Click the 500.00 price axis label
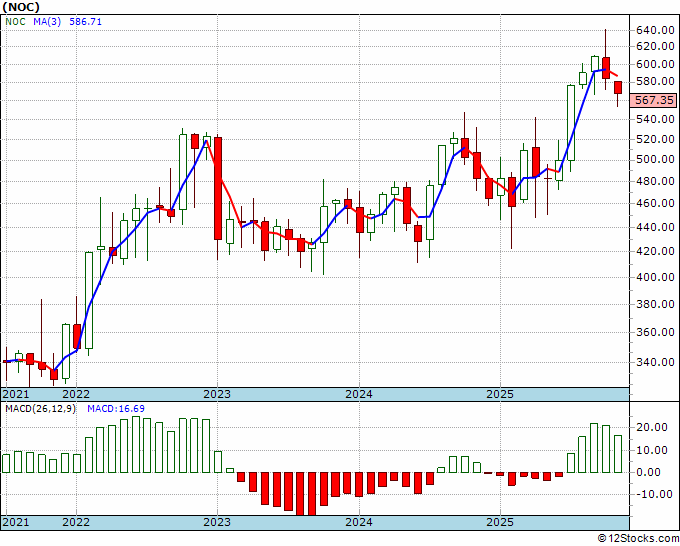 click(x=655, y=160)
